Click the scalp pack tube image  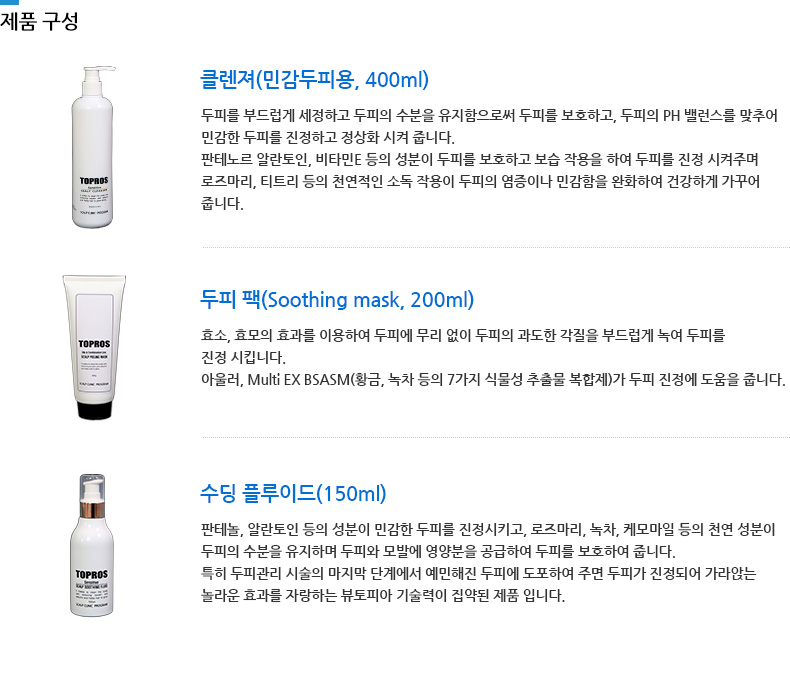94,347
